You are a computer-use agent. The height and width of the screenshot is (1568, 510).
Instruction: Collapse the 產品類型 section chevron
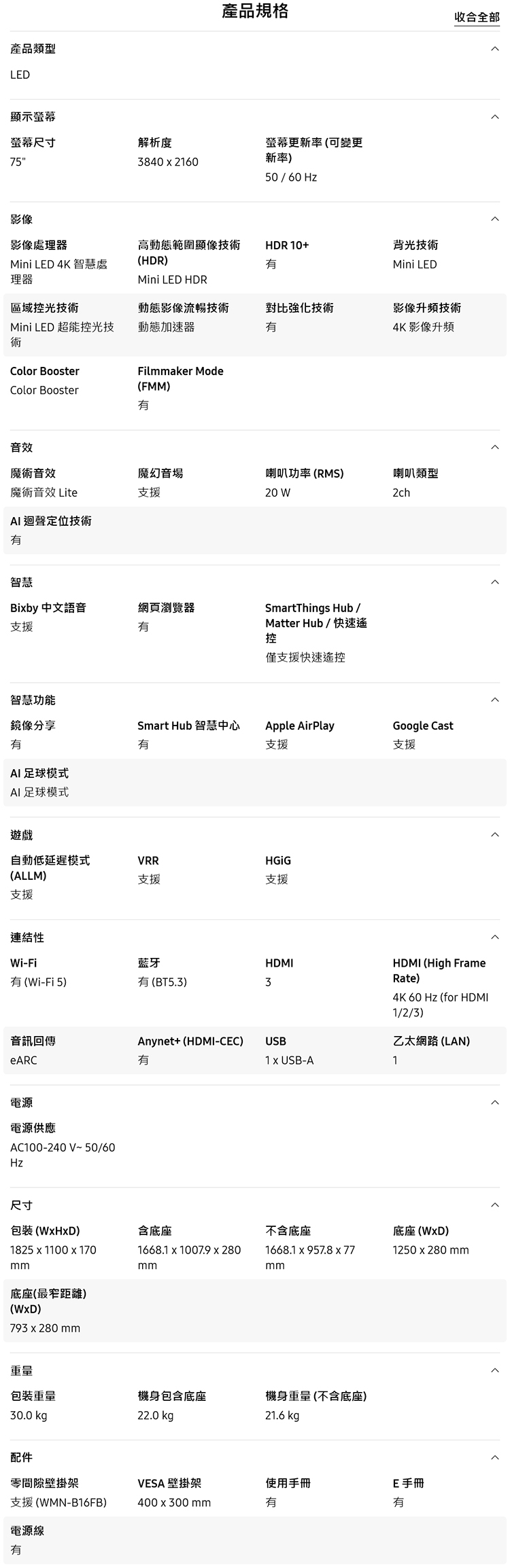(494, 49)
